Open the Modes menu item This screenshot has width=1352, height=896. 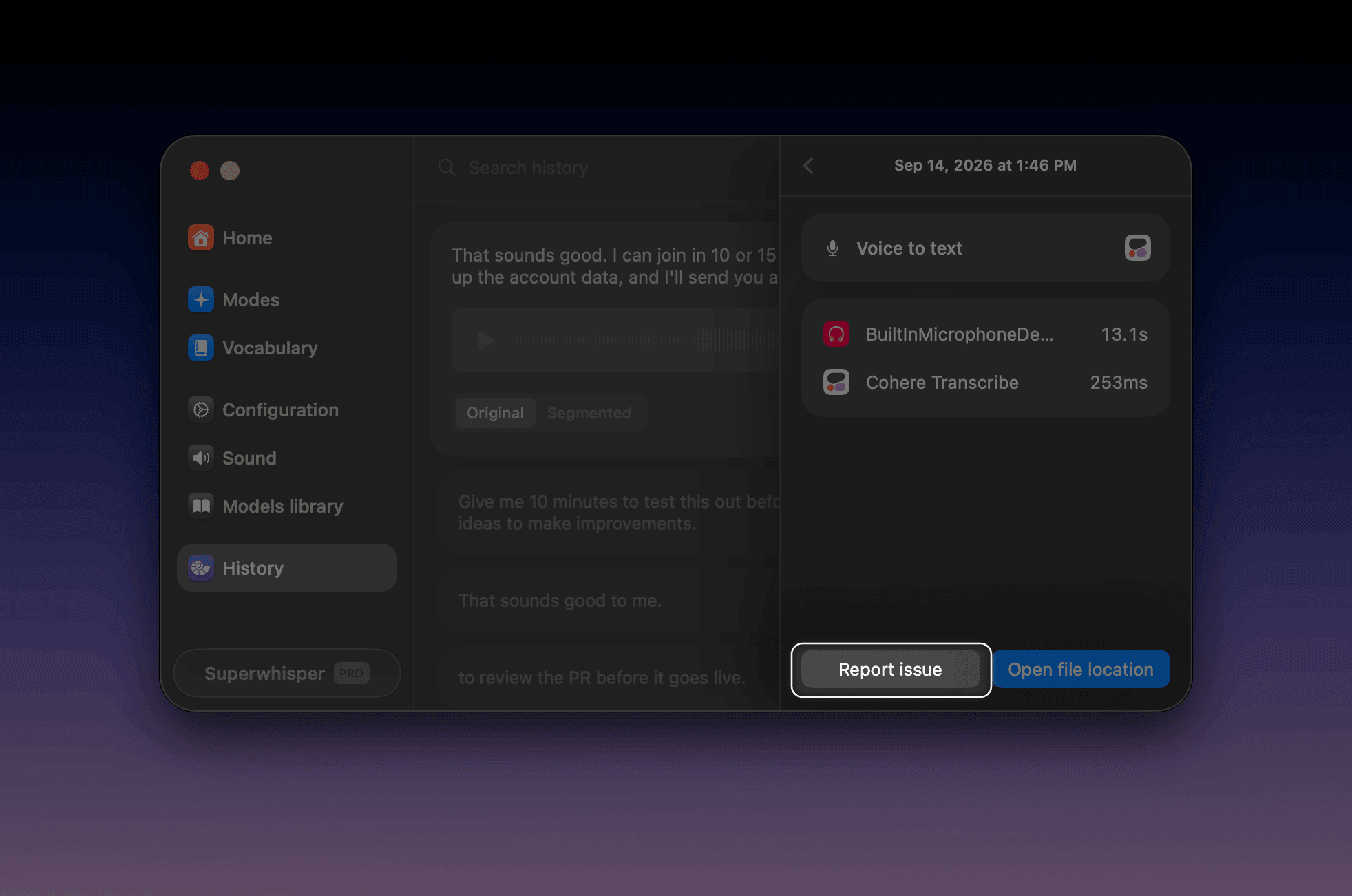(x=287, y=300)
